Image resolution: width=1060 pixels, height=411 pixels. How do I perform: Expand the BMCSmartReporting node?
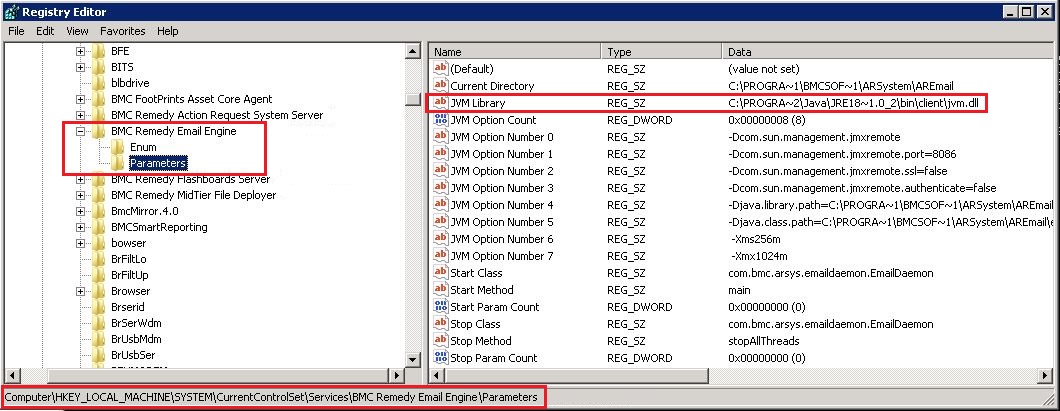click(x=80, y=227)
